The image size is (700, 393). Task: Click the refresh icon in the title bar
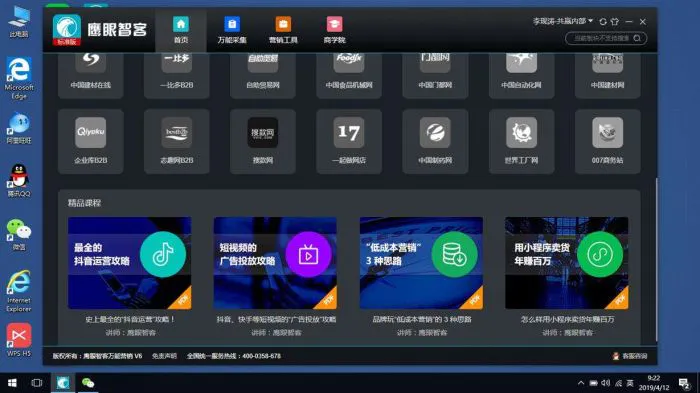[x=603, y=21]
